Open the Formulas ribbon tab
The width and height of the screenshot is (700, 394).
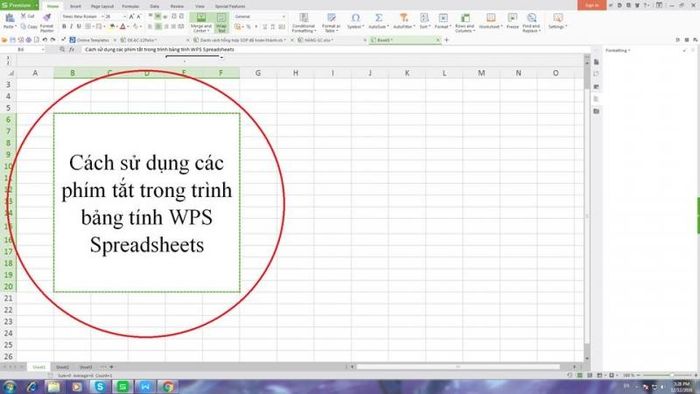pyautogui.click(x=130, y=6)
